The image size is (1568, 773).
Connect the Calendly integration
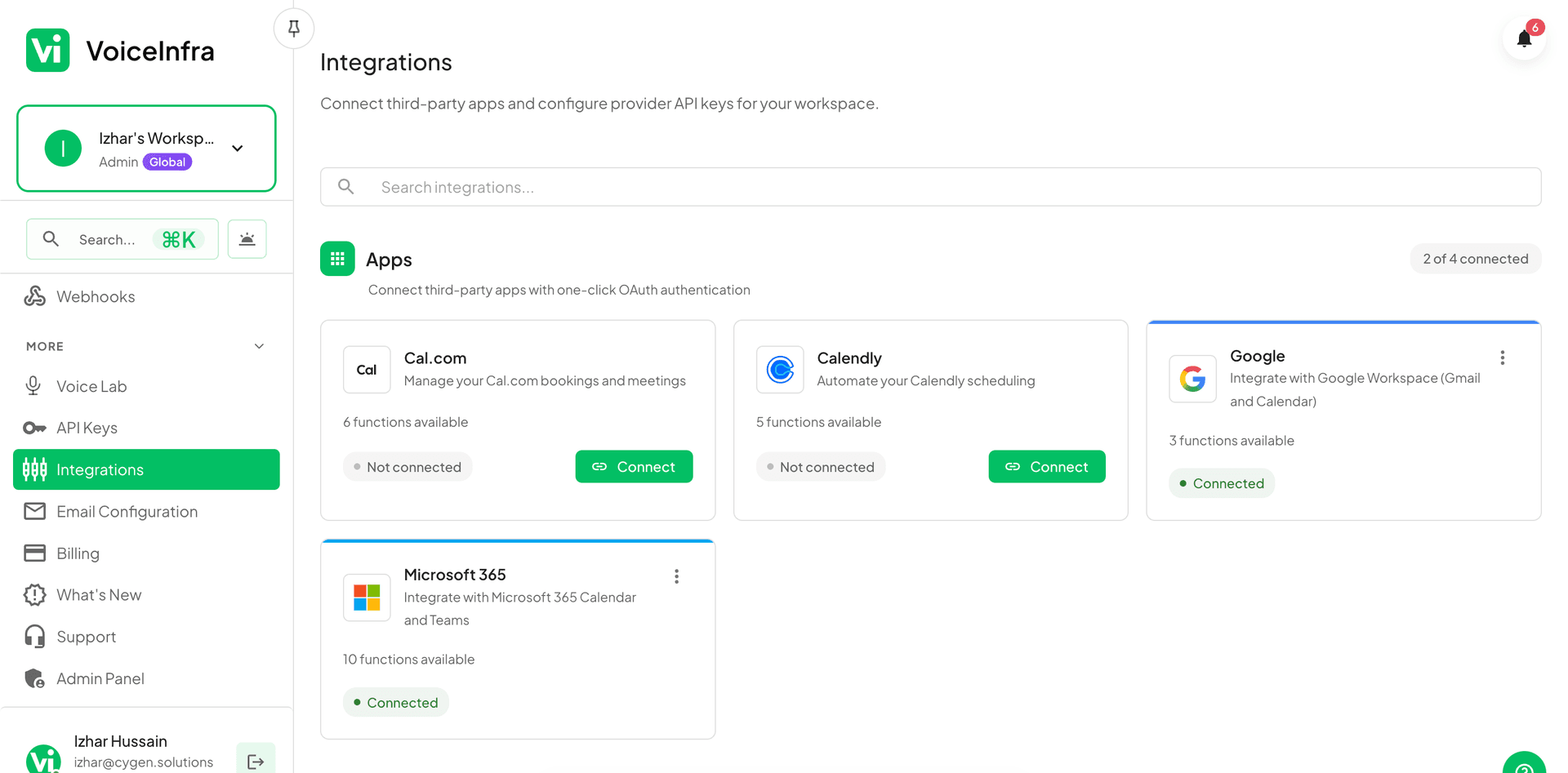(1046, 467)
